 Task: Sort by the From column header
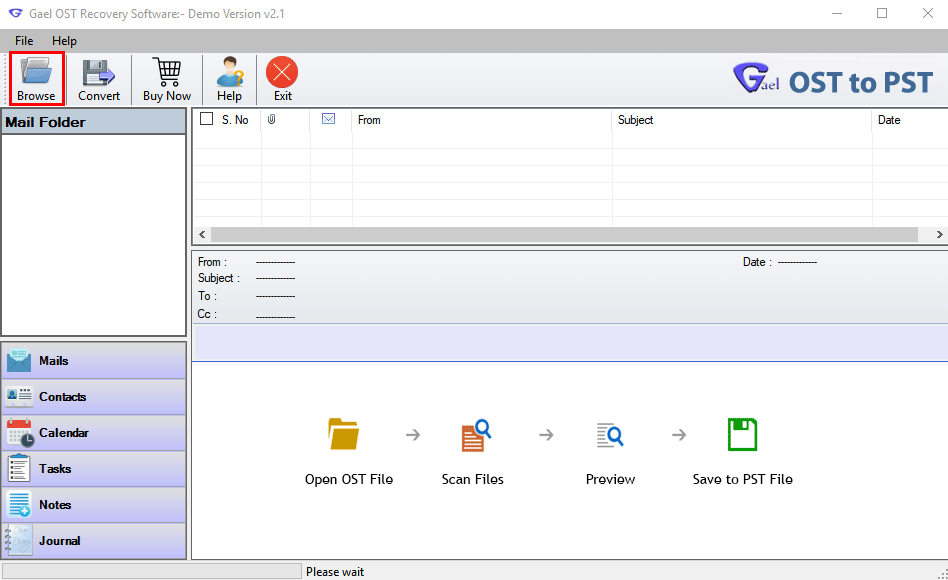482,120
